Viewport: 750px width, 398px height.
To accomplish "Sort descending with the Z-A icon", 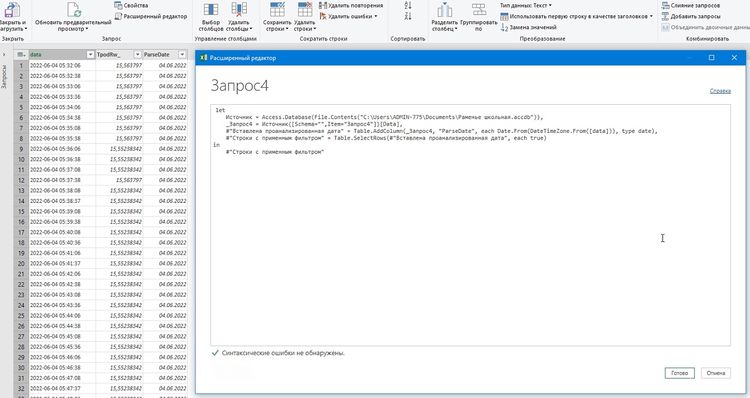I will (408, 16).
